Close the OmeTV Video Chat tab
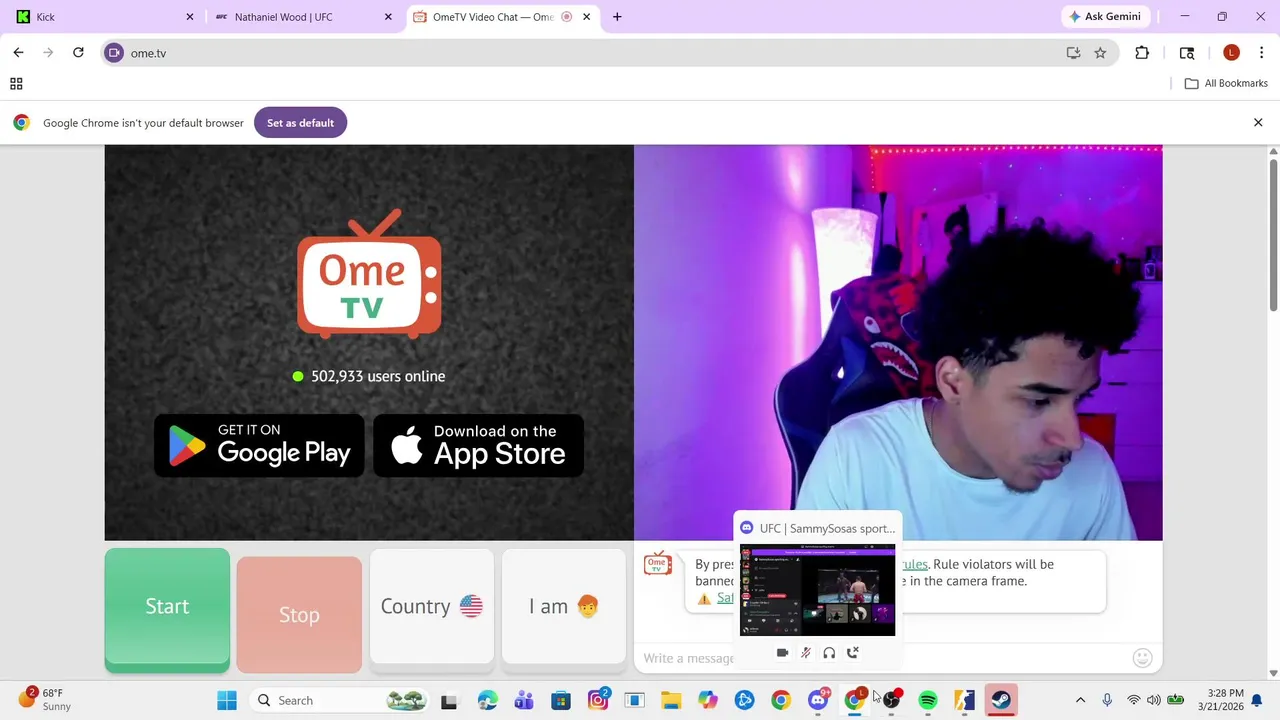This screenshot has width=1280, height=720. pyautogui.click(x=587, y=17)
